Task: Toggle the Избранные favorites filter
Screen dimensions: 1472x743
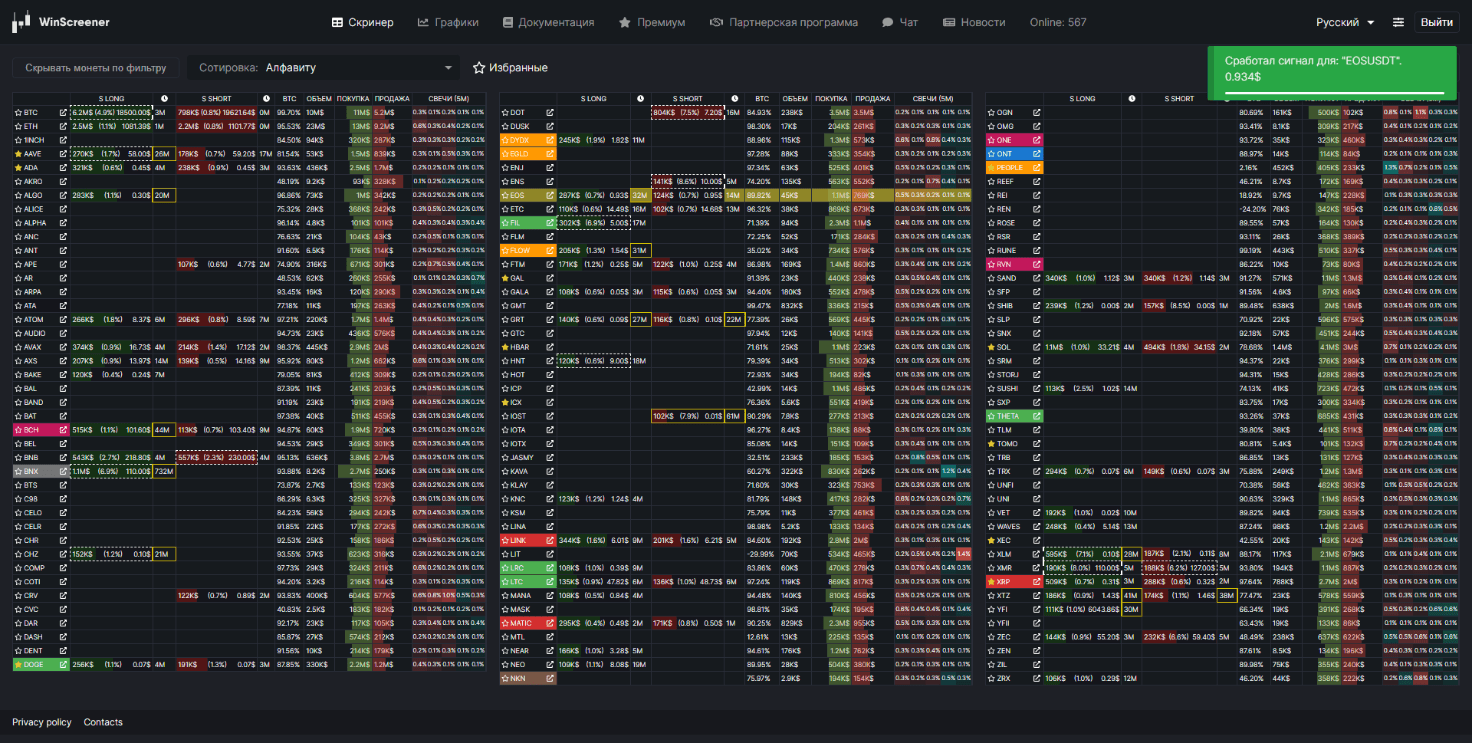Action: point(510,68)
